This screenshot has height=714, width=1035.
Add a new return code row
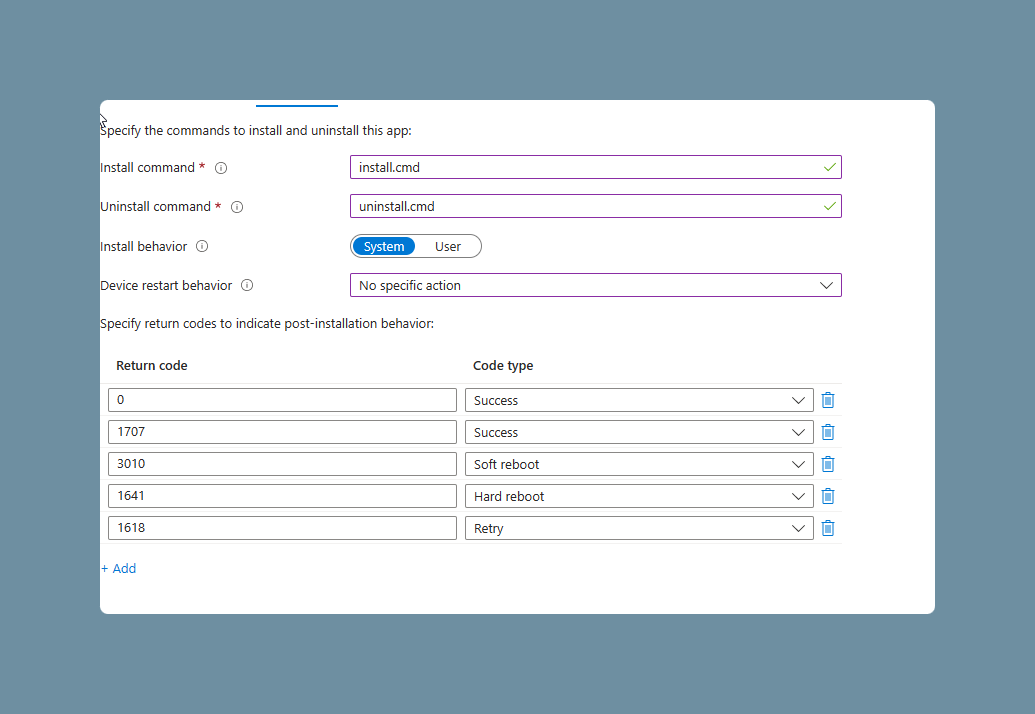(x=119, y=568)
